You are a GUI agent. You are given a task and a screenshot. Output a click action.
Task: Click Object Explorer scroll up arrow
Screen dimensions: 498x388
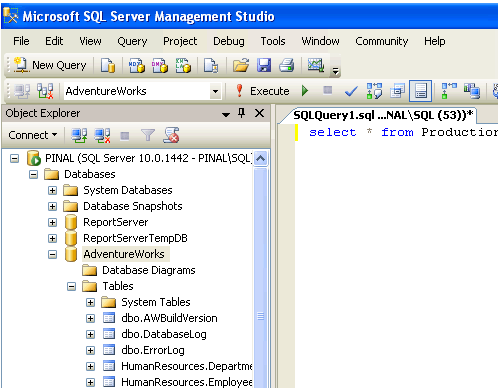pos(260,158)
